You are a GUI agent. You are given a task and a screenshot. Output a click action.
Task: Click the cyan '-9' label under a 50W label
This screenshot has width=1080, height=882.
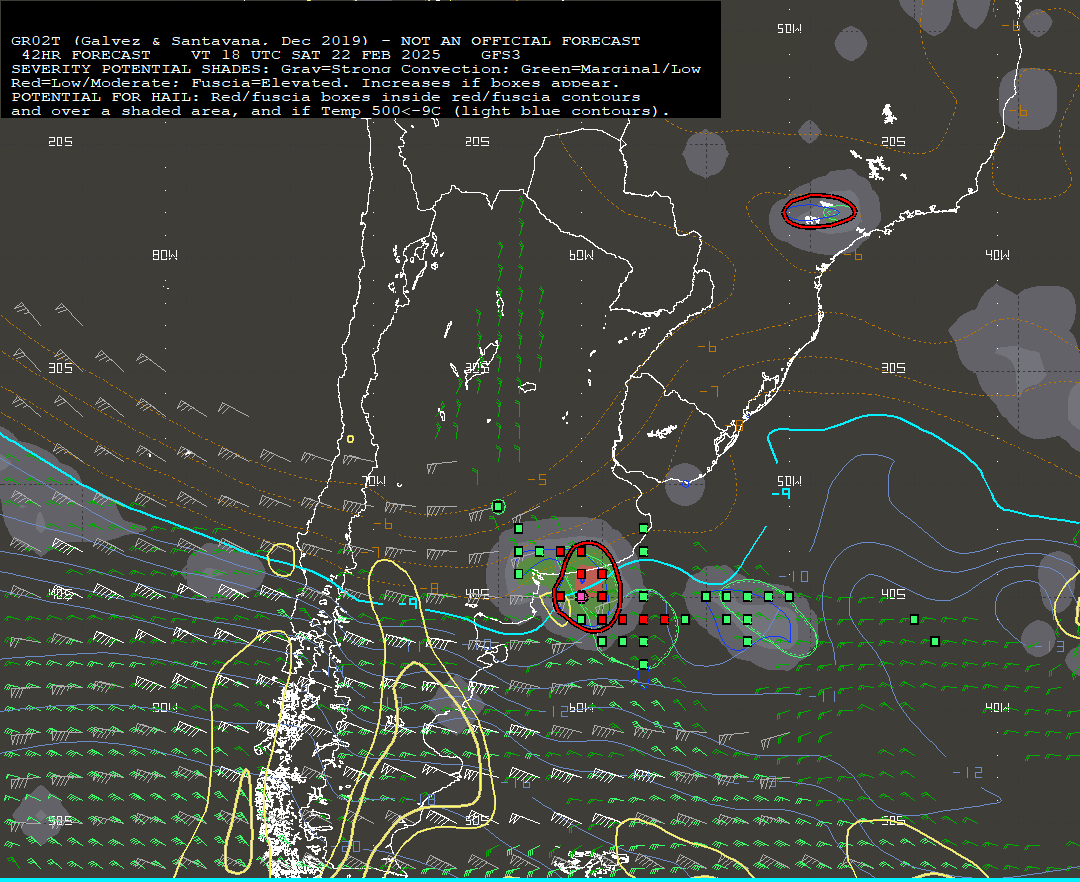(x=781, y=494)
